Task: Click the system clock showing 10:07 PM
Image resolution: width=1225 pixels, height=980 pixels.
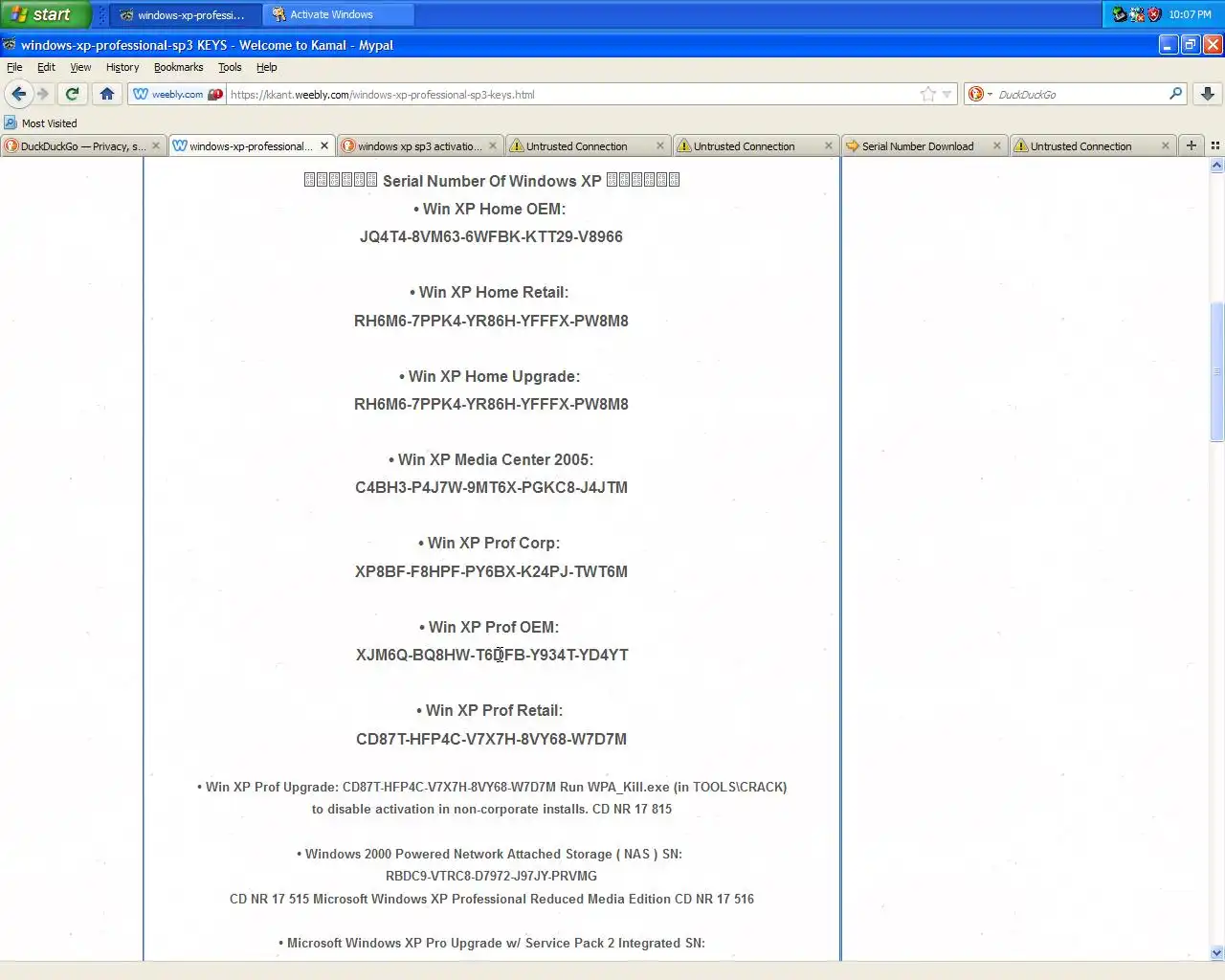Action: 1190,14
